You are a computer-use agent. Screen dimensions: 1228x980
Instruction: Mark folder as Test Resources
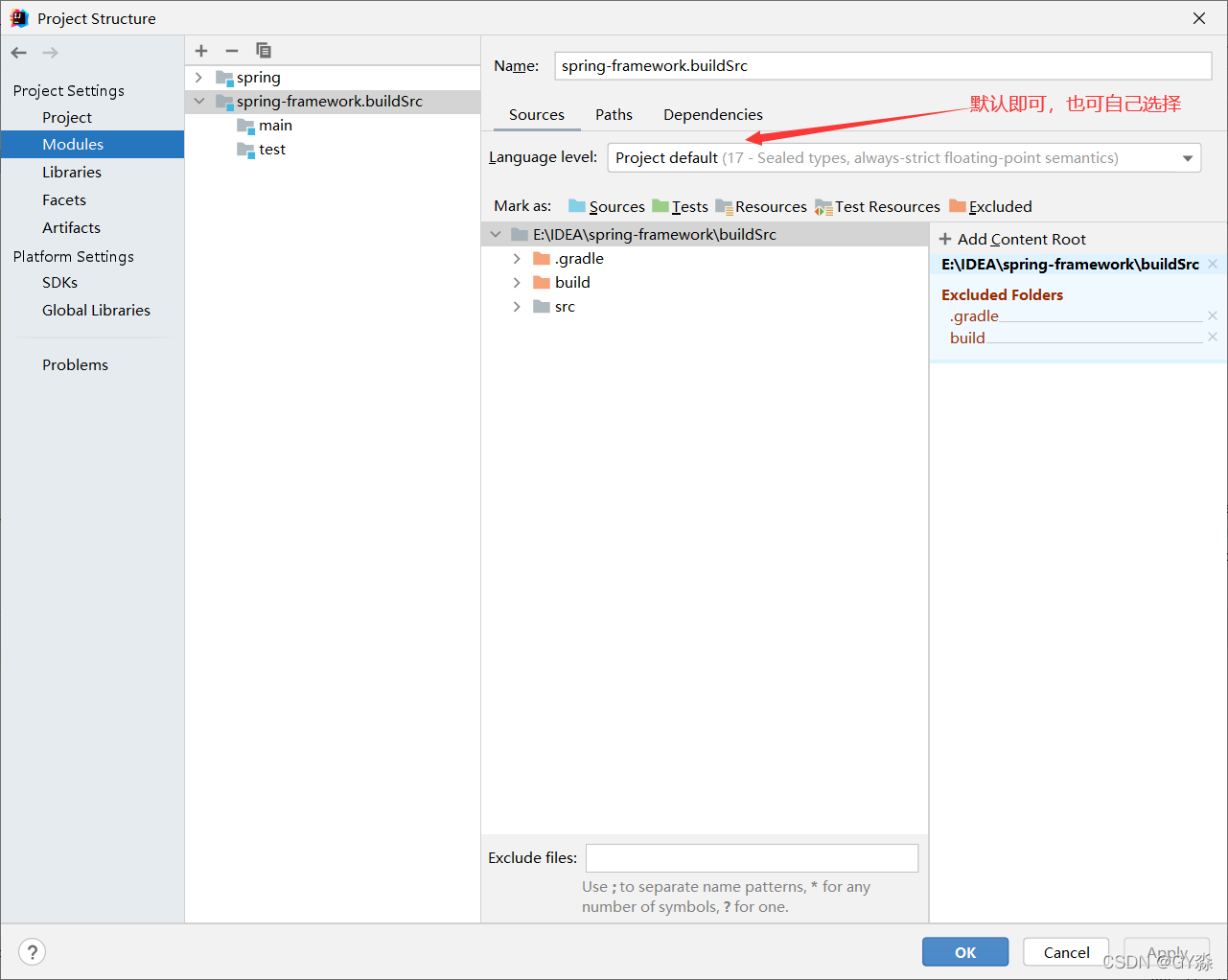coord(877,206)
